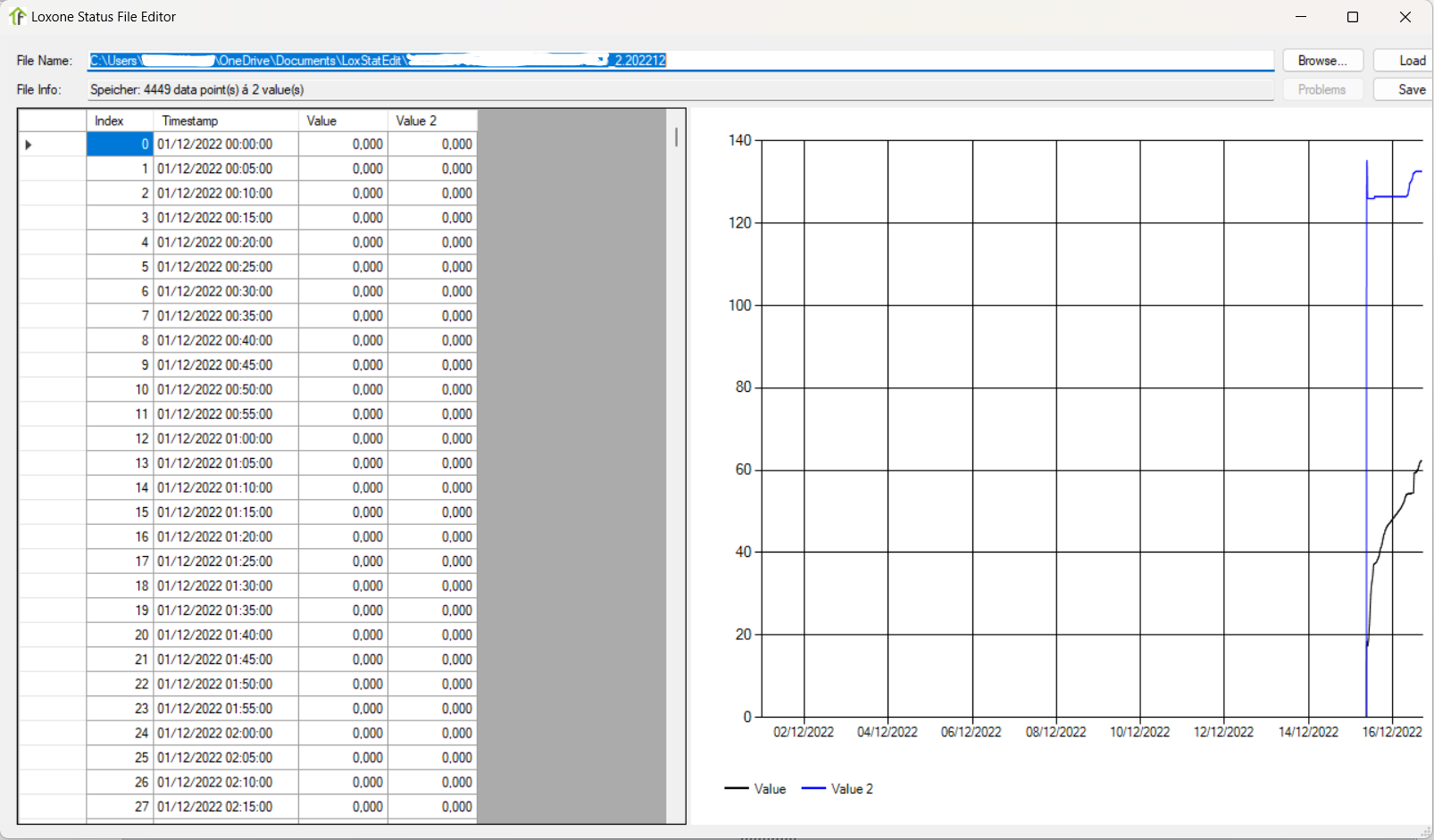
Task: Maximize the Loxone Status File Editor window
Action: [x=1352, y=17]
